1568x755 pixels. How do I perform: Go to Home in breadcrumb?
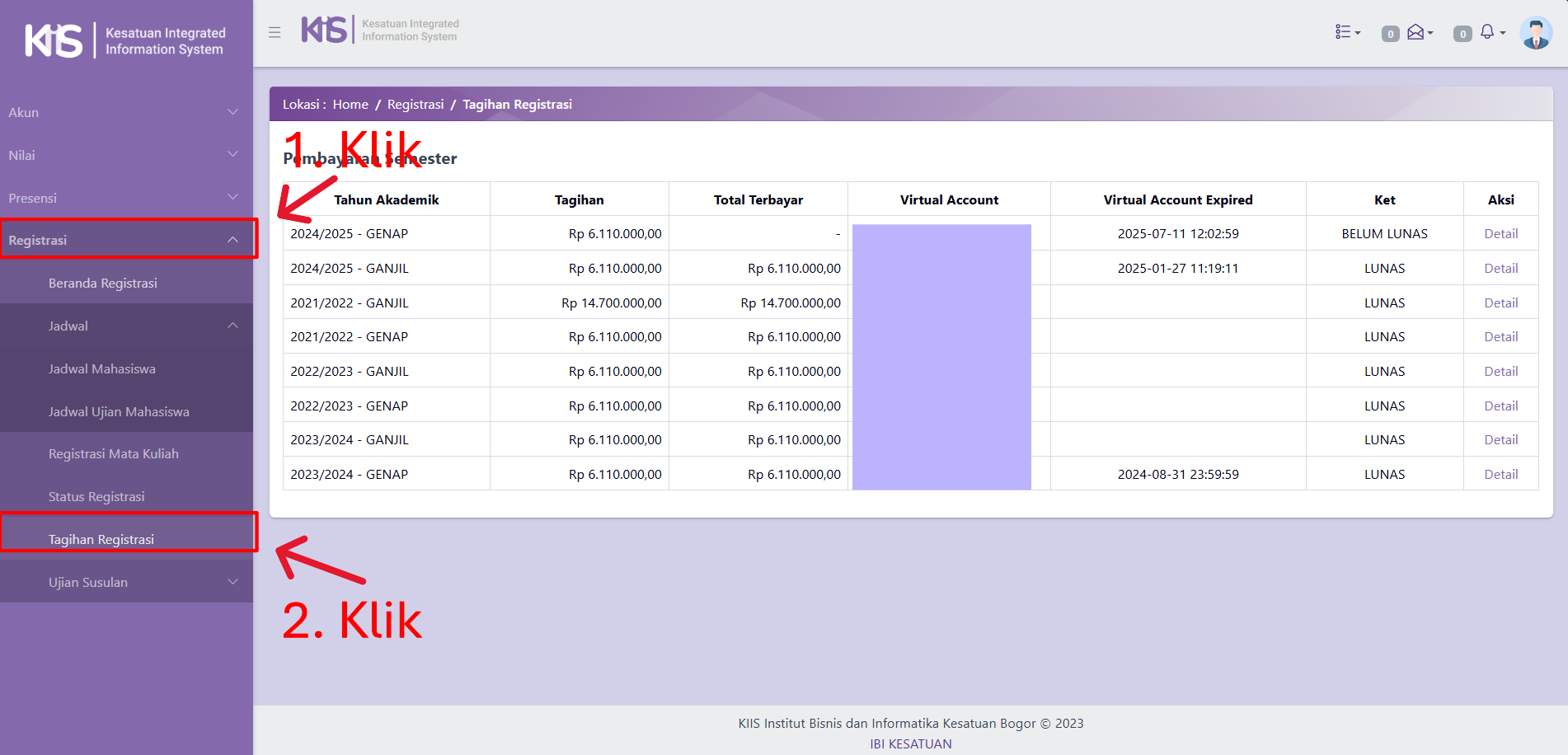[350, 105]
